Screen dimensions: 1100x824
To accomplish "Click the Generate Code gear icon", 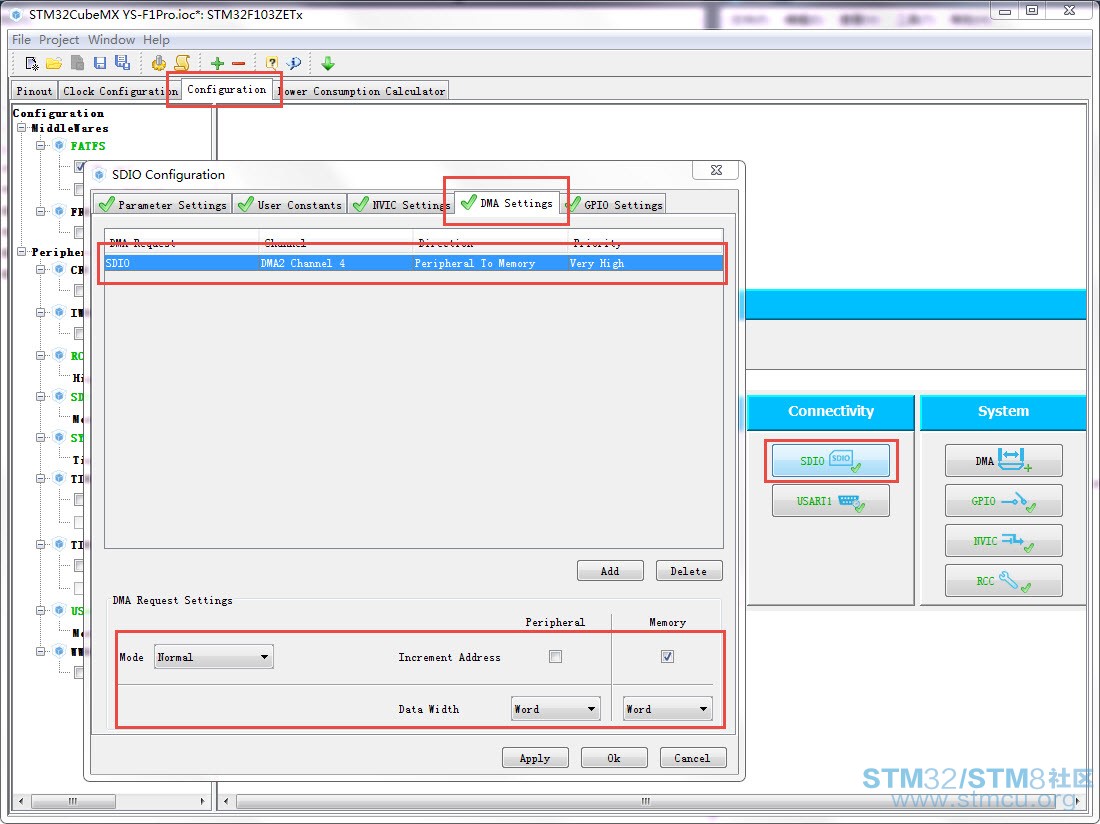I will [159, 63].
